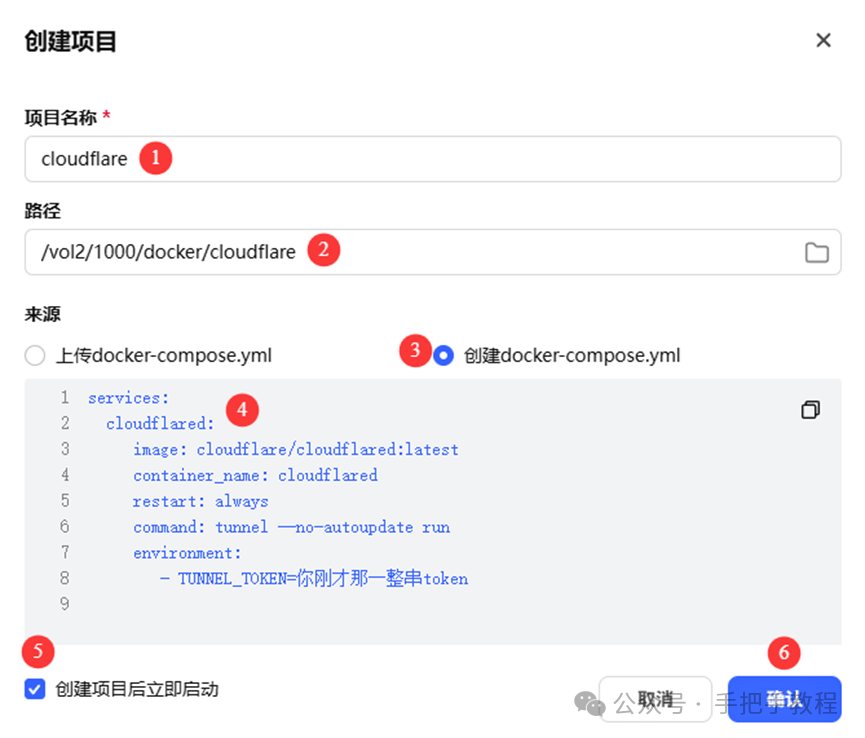Screen dimensions: 865x738
Task: Click the container_name: cloudflared line
Action: [x=255, y=476]
